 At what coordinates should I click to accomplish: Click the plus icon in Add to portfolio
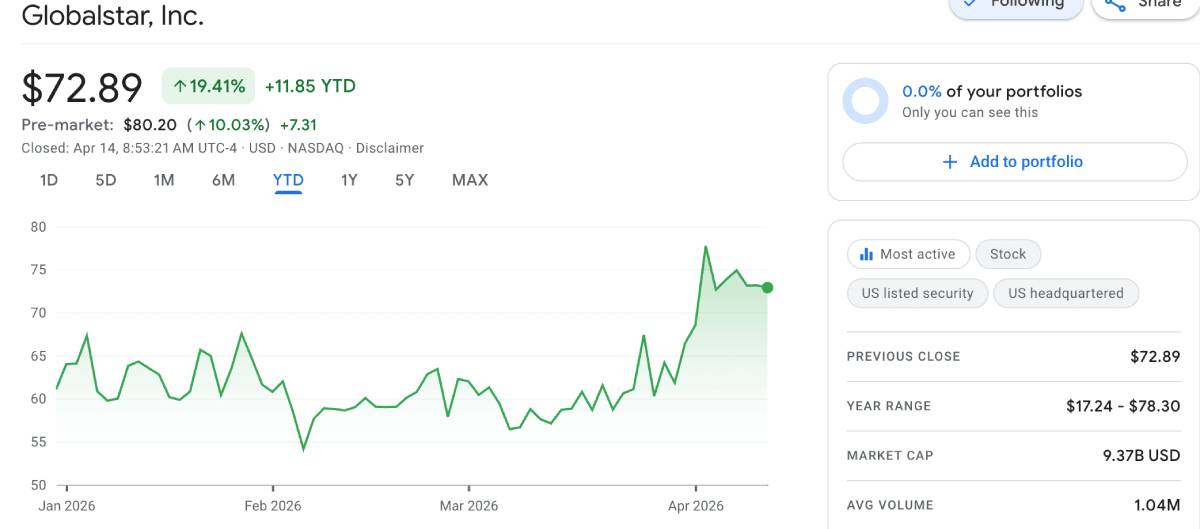(950, 162)
